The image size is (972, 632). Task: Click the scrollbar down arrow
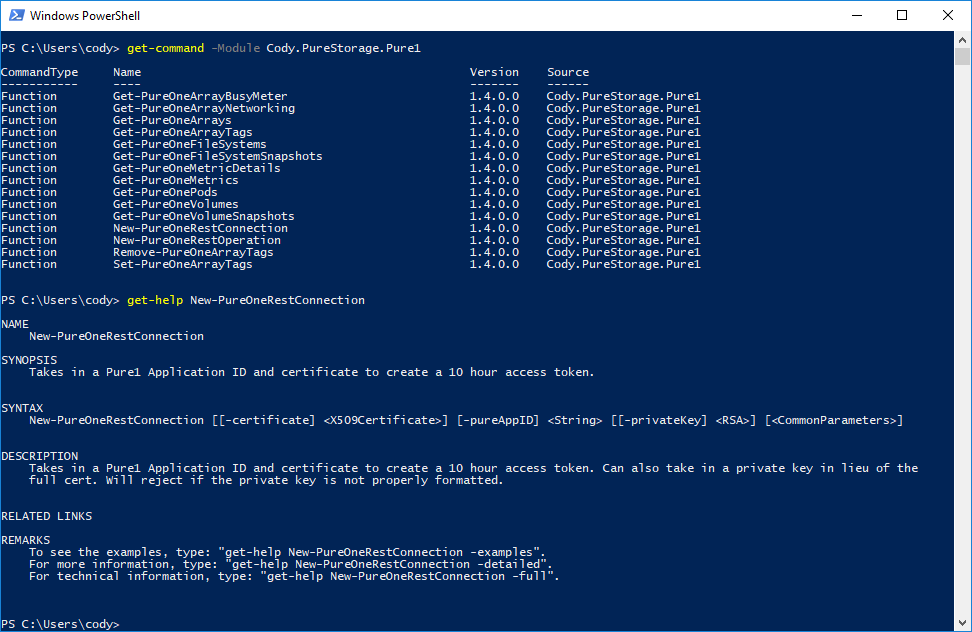point(962,623)
